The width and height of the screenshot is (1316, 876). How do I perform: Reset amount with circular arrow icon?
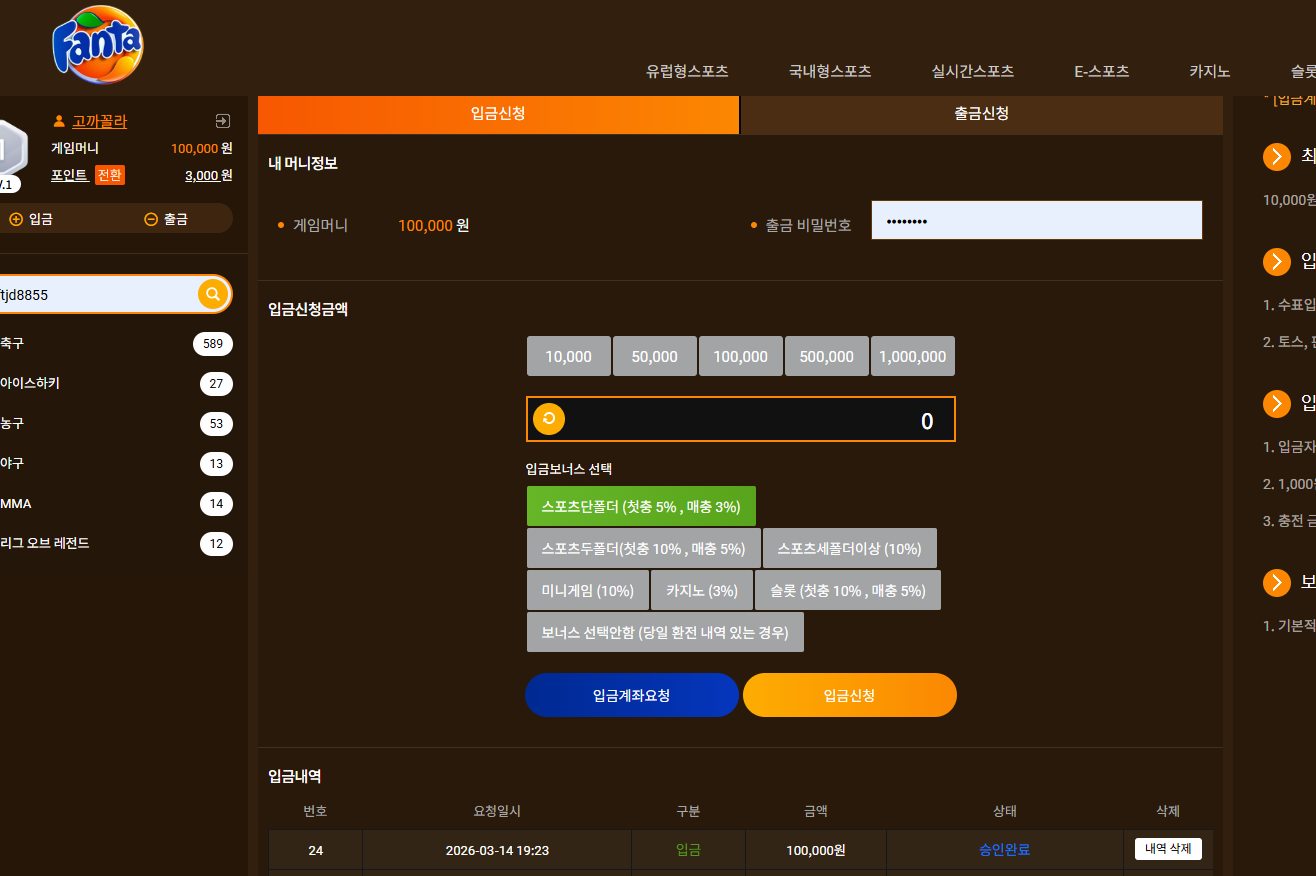(549, 419)
